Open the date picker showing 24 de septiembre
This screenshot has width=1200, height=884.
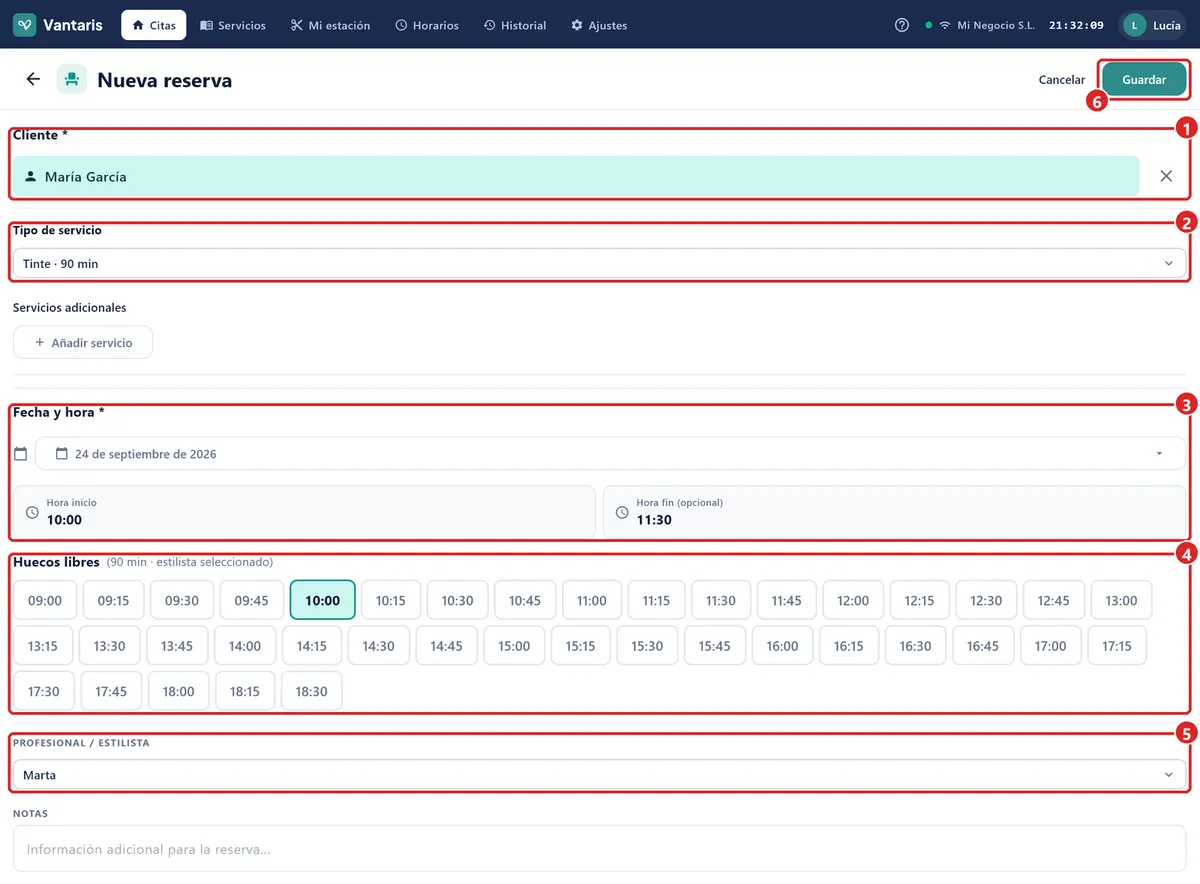coord(610,454)
